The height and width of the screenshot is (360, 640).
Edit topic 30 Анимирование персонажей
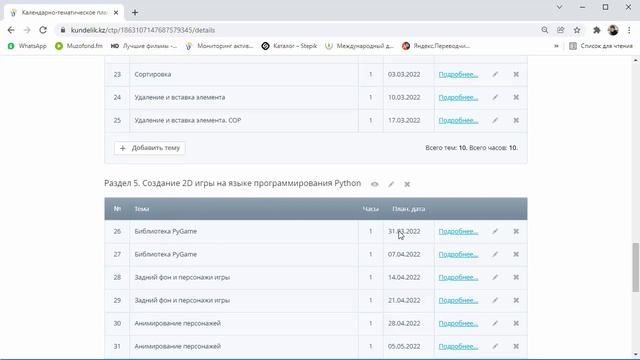pyautogui.click(x=495, y=323)
